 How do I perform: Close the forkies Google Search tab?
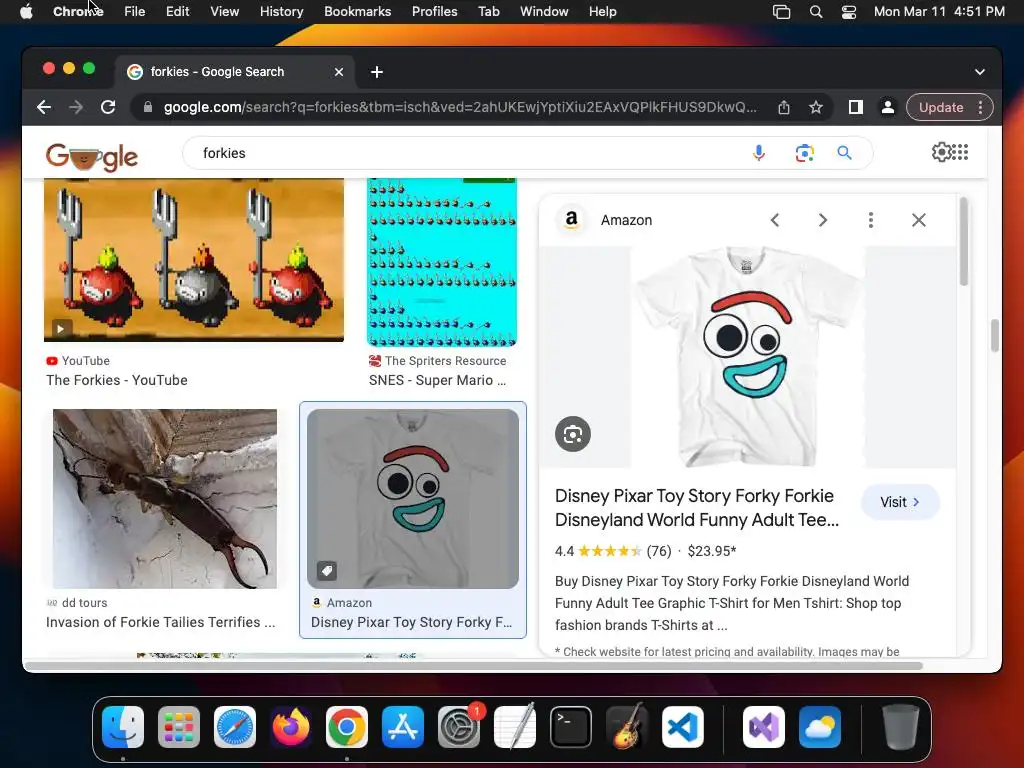339,72
